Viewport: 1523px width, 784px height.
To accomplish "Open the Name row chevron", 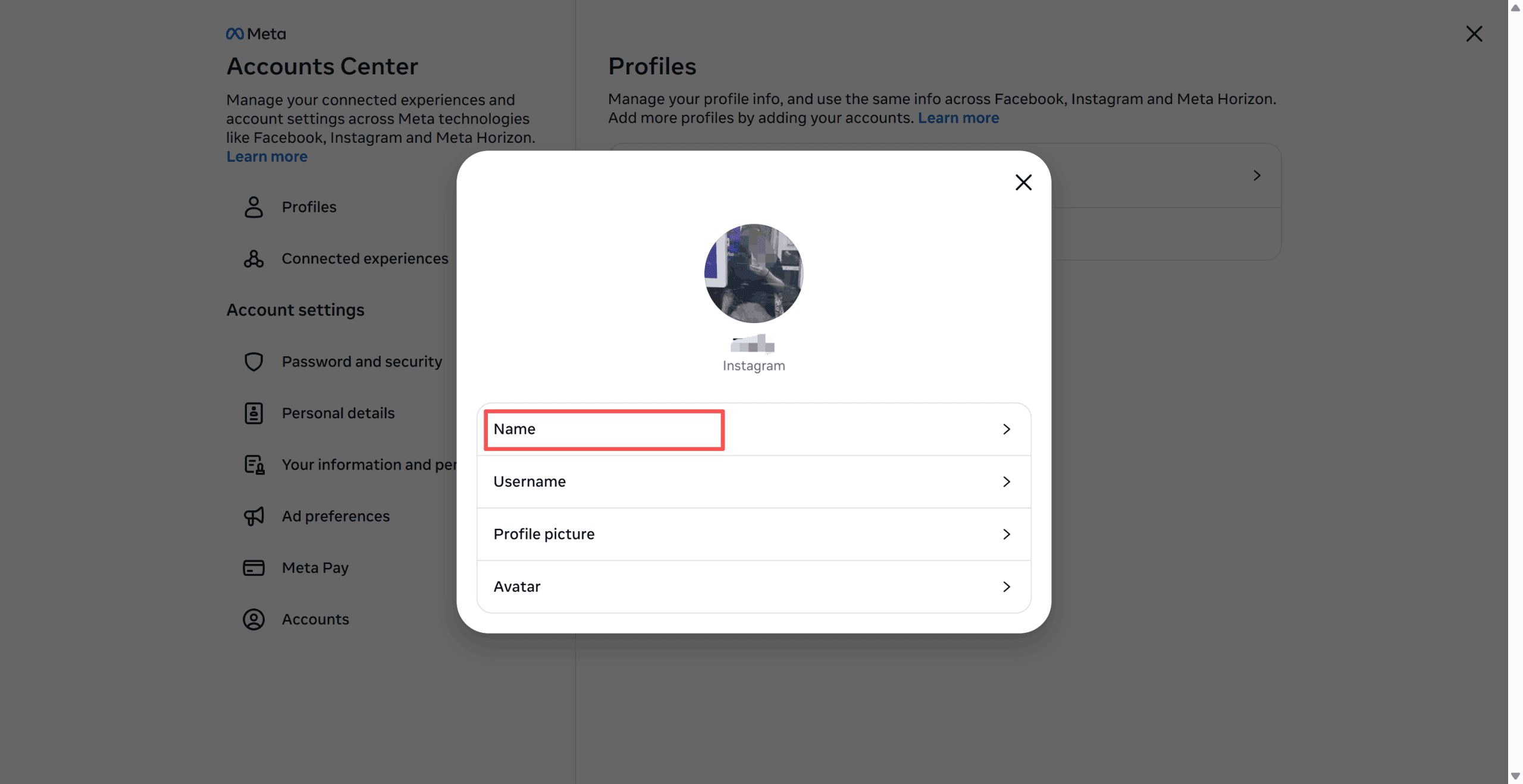I will coord(1006,429).
